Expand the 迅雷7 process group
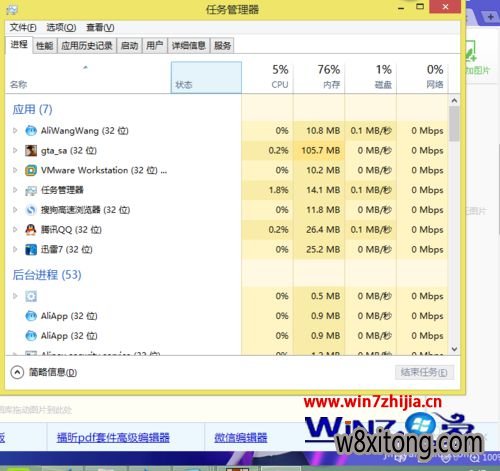Image resolution: width=500 pixels, height=471 pixels. pyautogui.click(x=15, y=249)
